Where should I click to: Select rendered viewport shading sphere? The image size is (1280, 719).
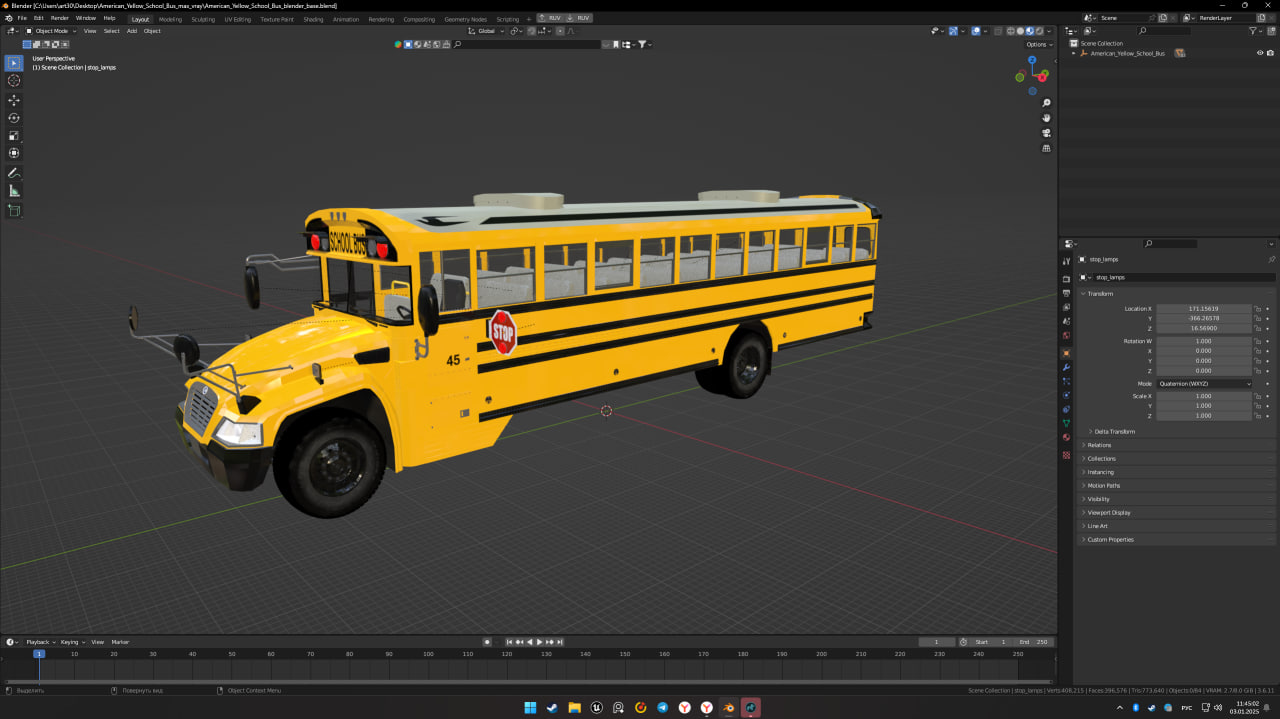[1040, 31]
